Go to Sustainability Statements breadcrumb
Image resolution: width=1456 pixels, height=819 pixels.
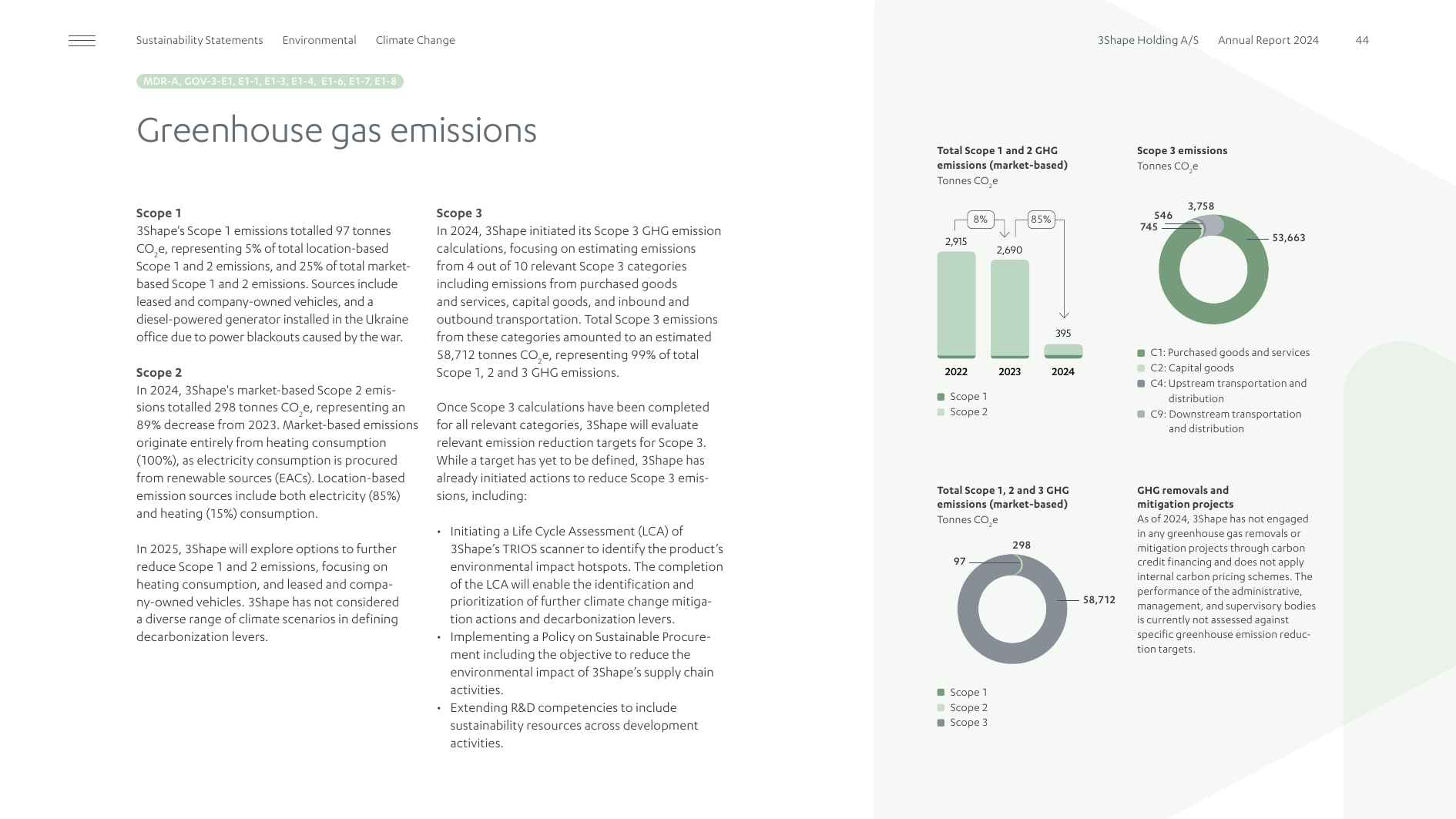pyautogui.click(x=200, y=40)
